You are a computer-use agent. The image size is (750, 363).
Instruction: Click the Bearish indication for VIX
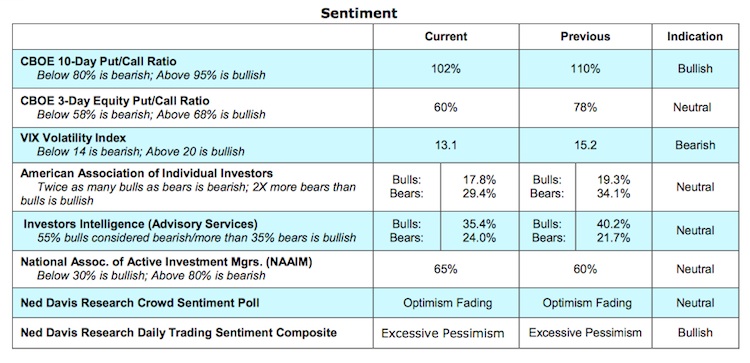(695, 145)
